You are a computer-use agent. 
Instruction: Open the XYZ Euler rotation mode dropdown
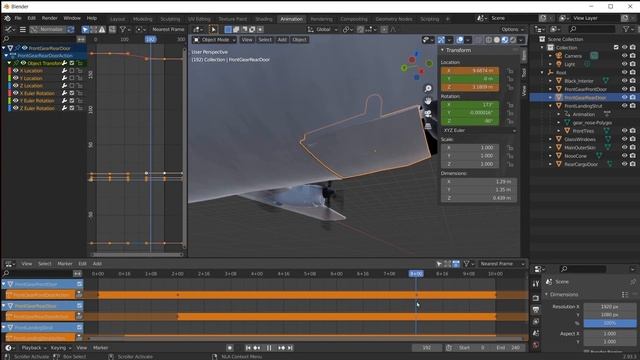[478, 130]
